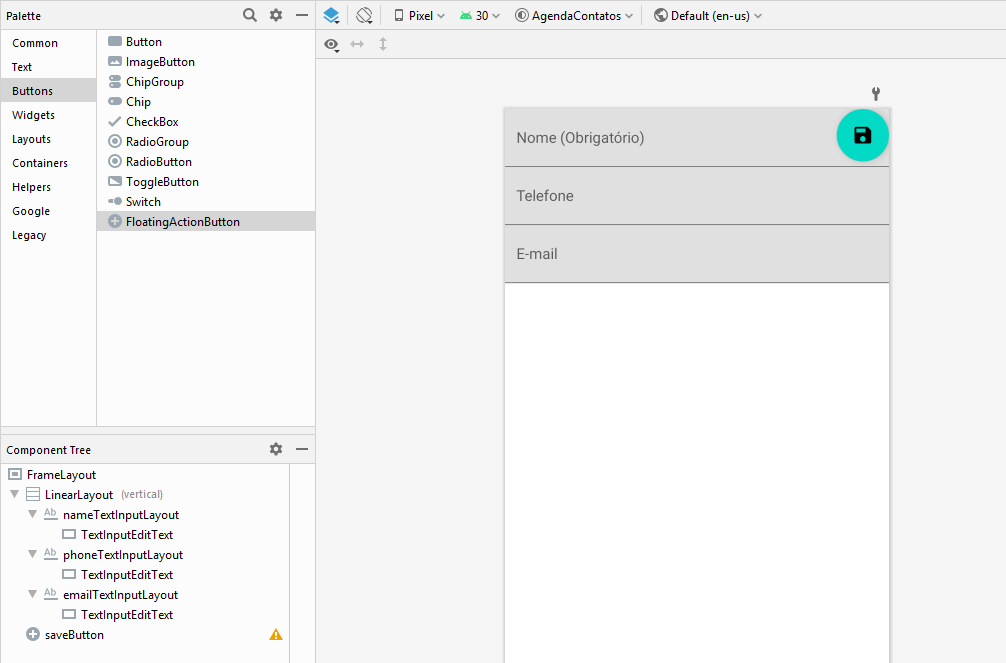Collapse the LinearLayout tree node
The width and height of the screenshot is (1006, 663).
coord(14,495)
